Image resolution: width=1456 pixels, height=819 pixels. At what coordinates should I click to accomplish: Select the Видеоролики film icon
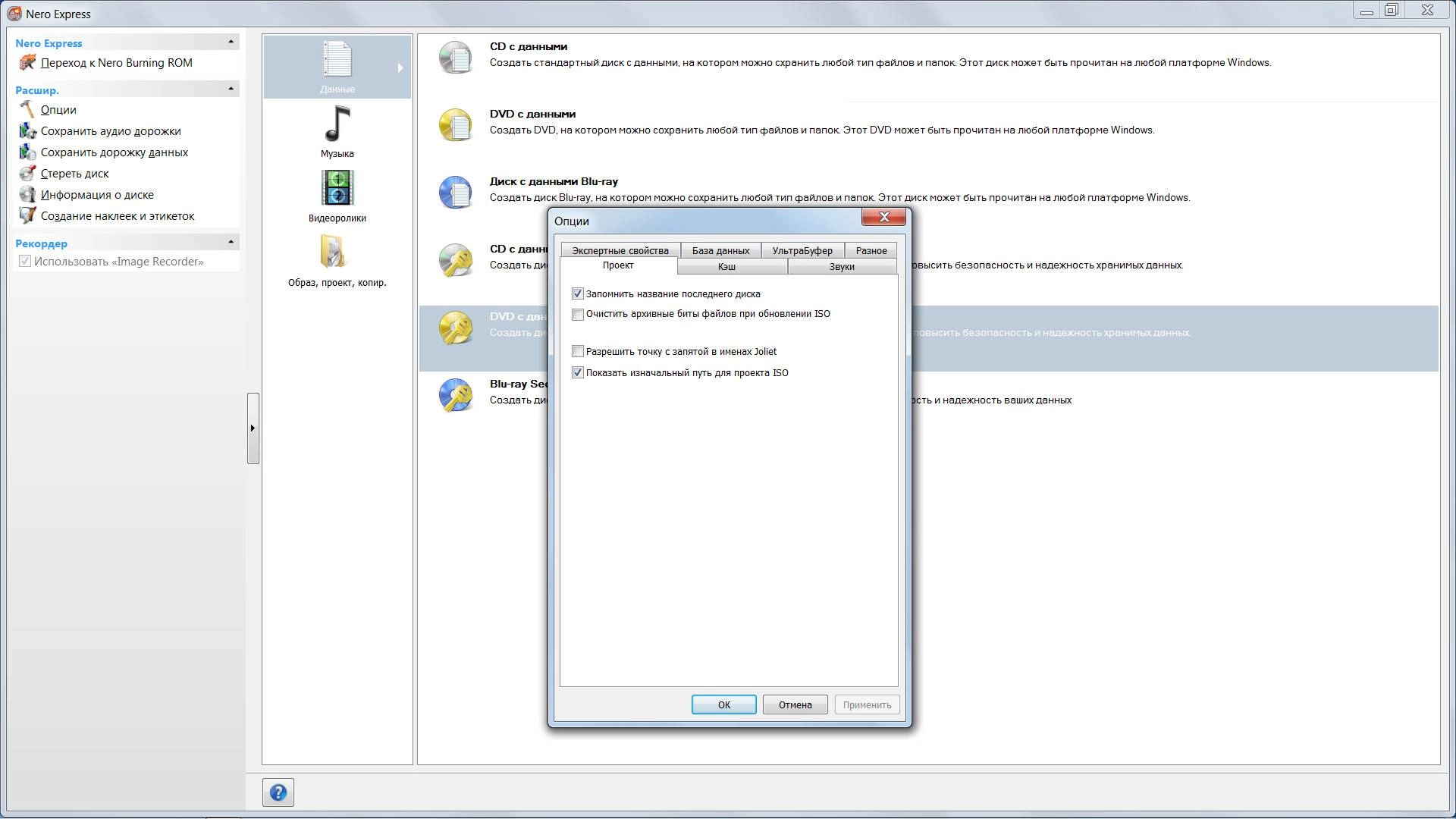click(x=337, y=188)
